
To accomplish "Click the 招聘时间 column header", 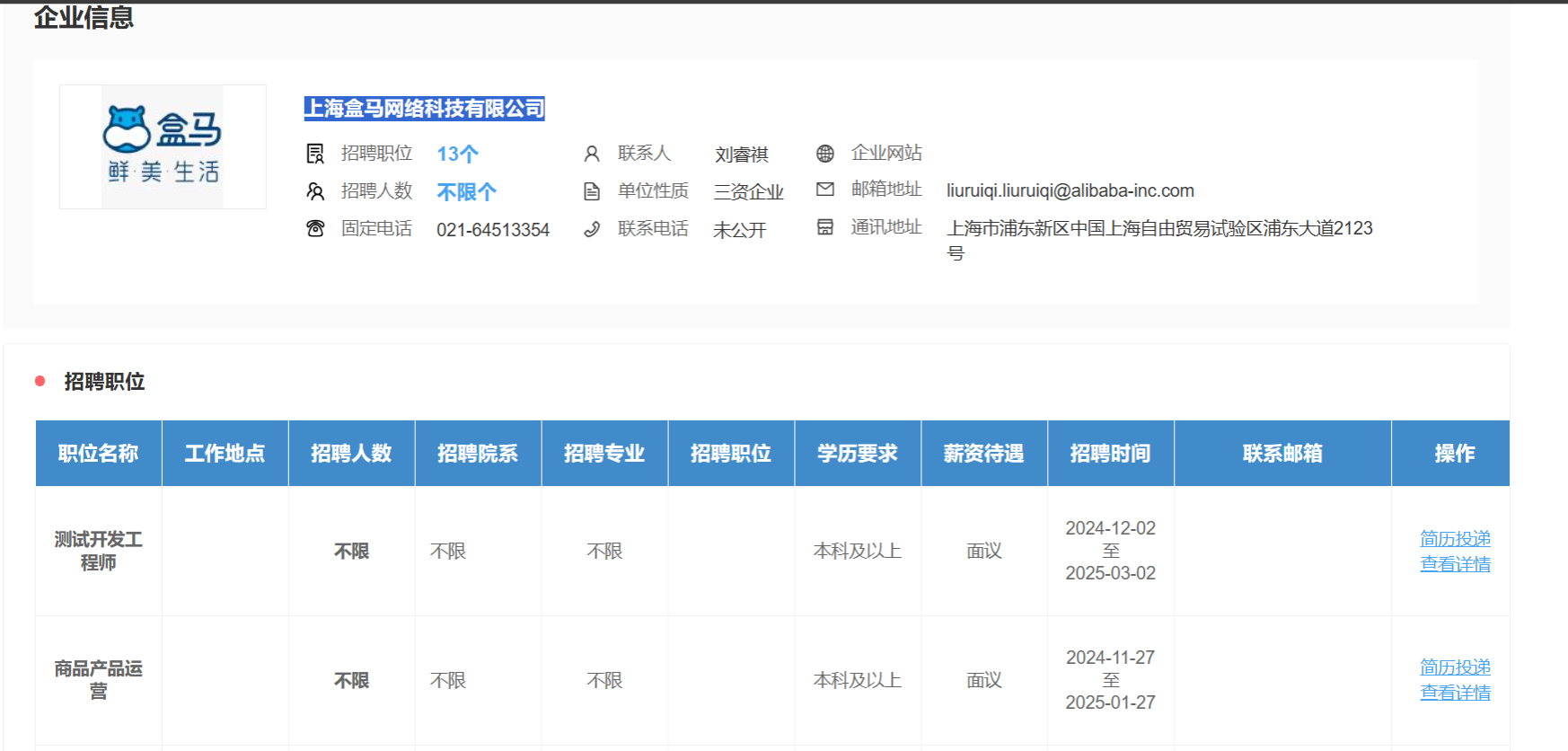I will point(1110,454).
